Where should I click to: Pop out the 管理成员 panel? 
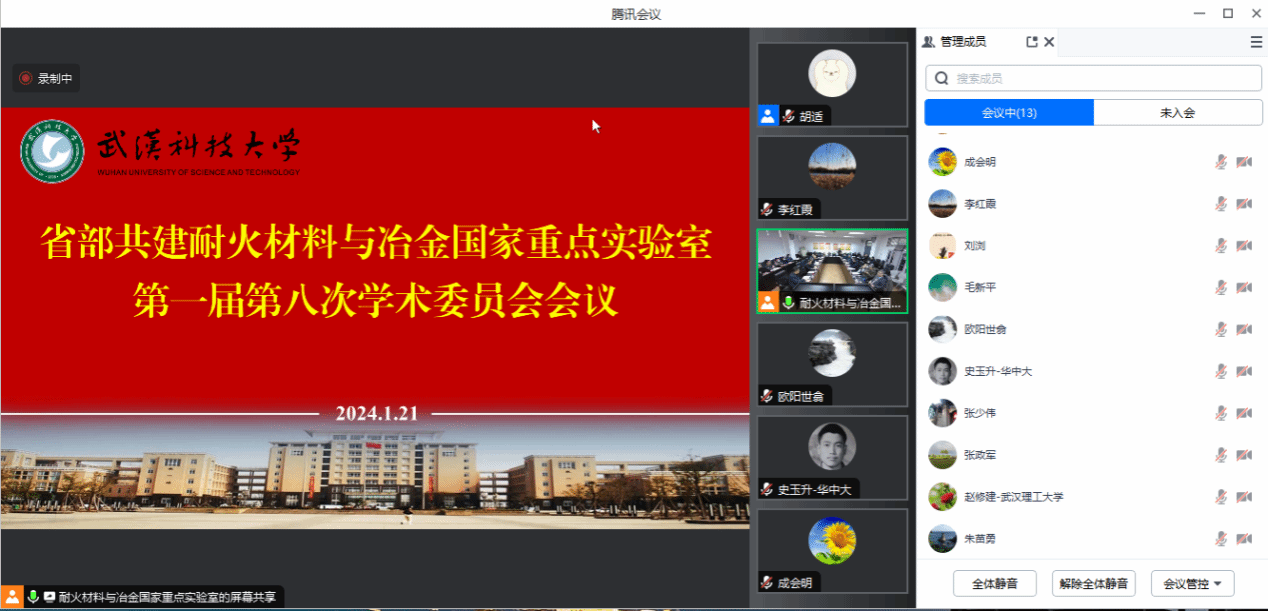click(x=1032, y=42)
